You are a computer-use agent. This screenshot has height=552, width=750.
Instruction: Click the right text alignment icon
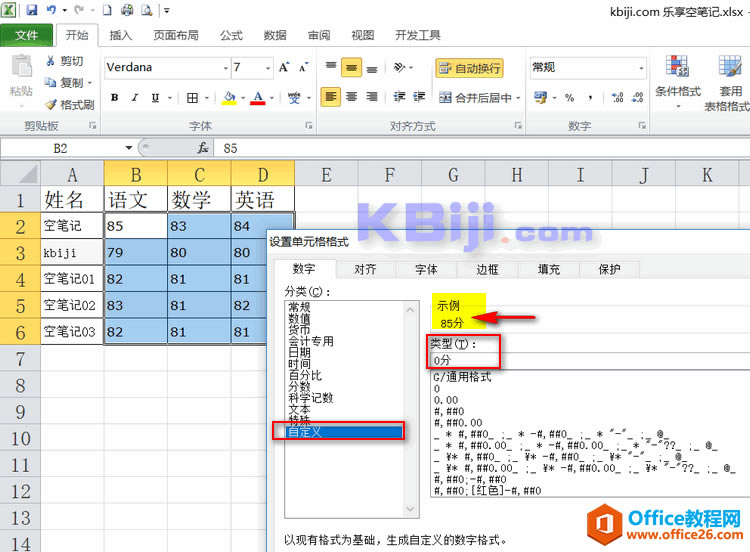point(372,97)
